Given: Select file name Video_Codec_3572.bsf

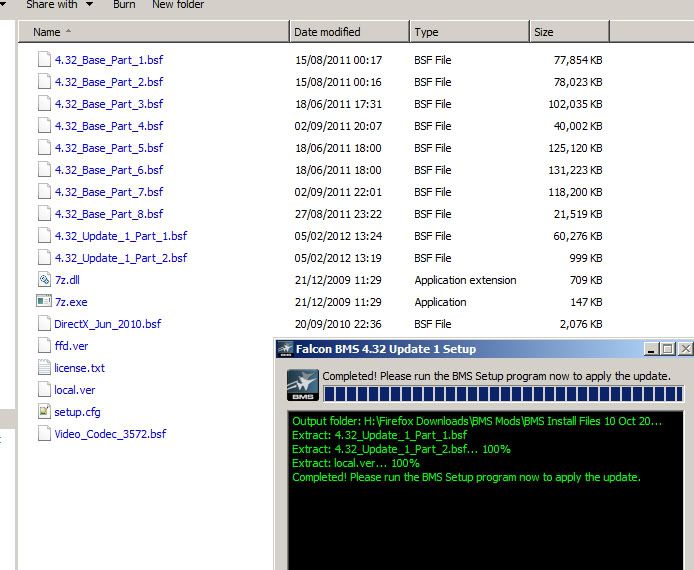Looking at the screenshot, I should (x=110, y=434).
